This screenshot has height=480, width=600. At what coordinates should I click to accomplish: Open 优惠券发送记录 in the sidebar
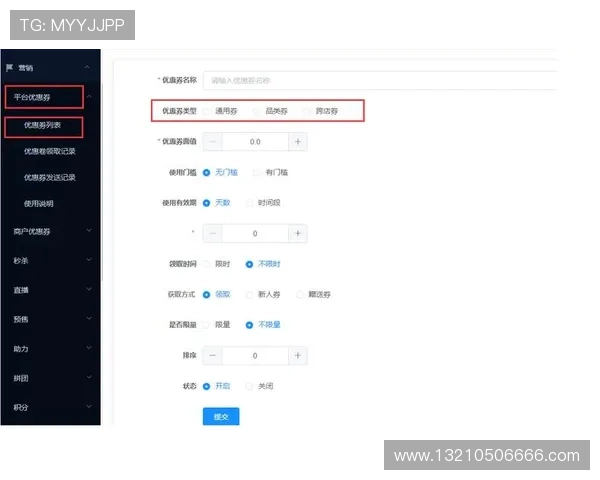[50, 178]
